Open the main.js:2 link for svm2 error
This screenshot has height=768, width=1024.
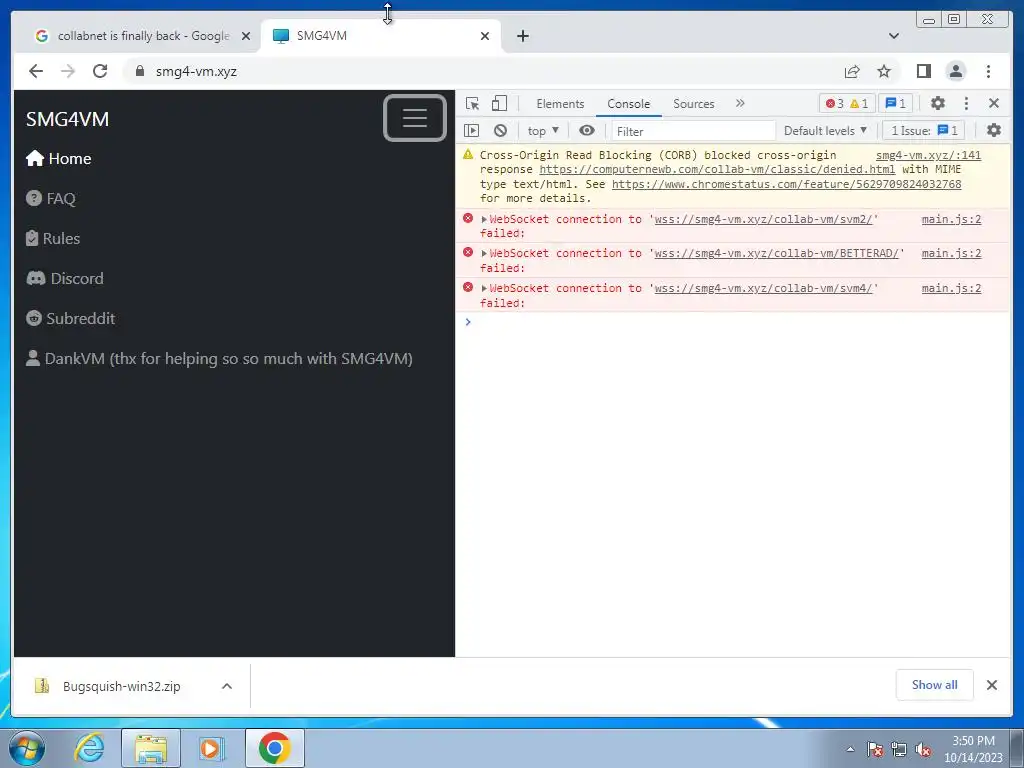[951, 219]
